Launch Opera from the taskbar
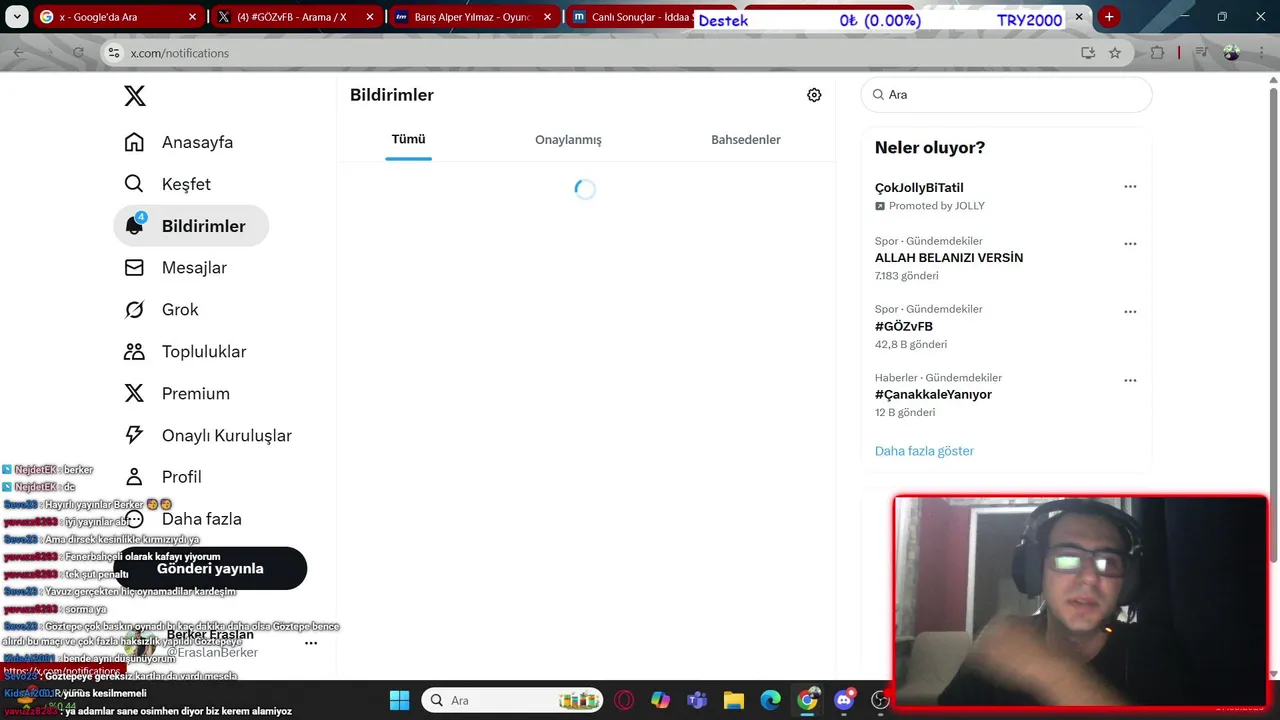This screenshot has width=1280, height=720. pos(624,700)
